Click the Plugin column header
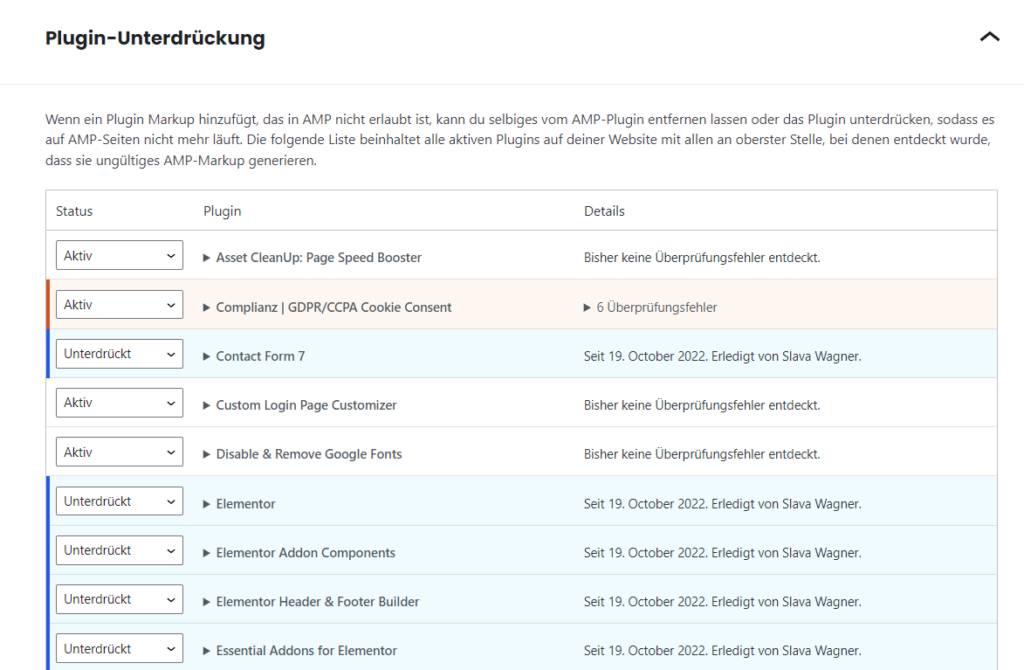1024x670 pixels. click(x=222, y=211)
